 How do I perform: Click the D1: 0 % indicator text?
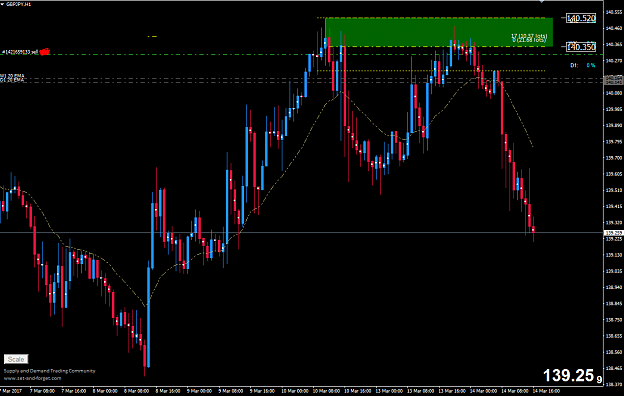pos(583,65)
